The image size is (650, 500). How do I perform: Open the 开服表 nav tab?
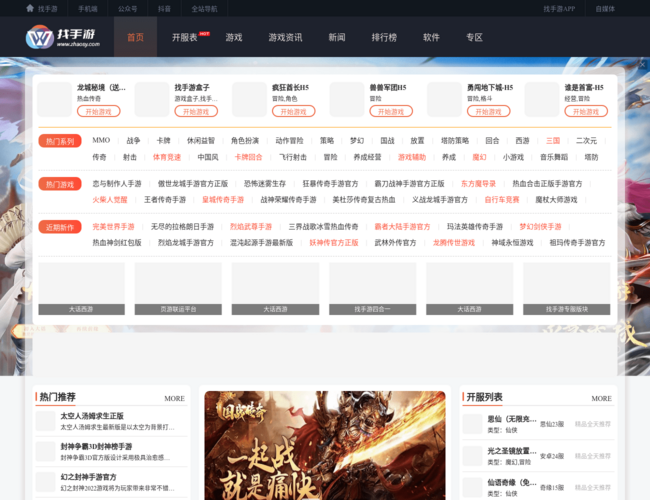pyautogui.click(x=185, y=37)
